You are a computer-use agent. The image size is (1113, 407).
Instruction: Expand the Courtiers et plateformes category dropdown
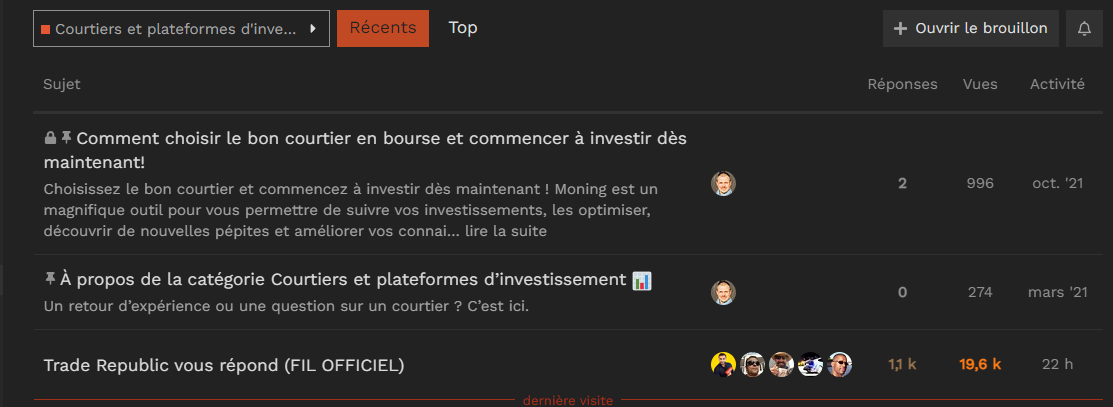[x=181, y=28]
